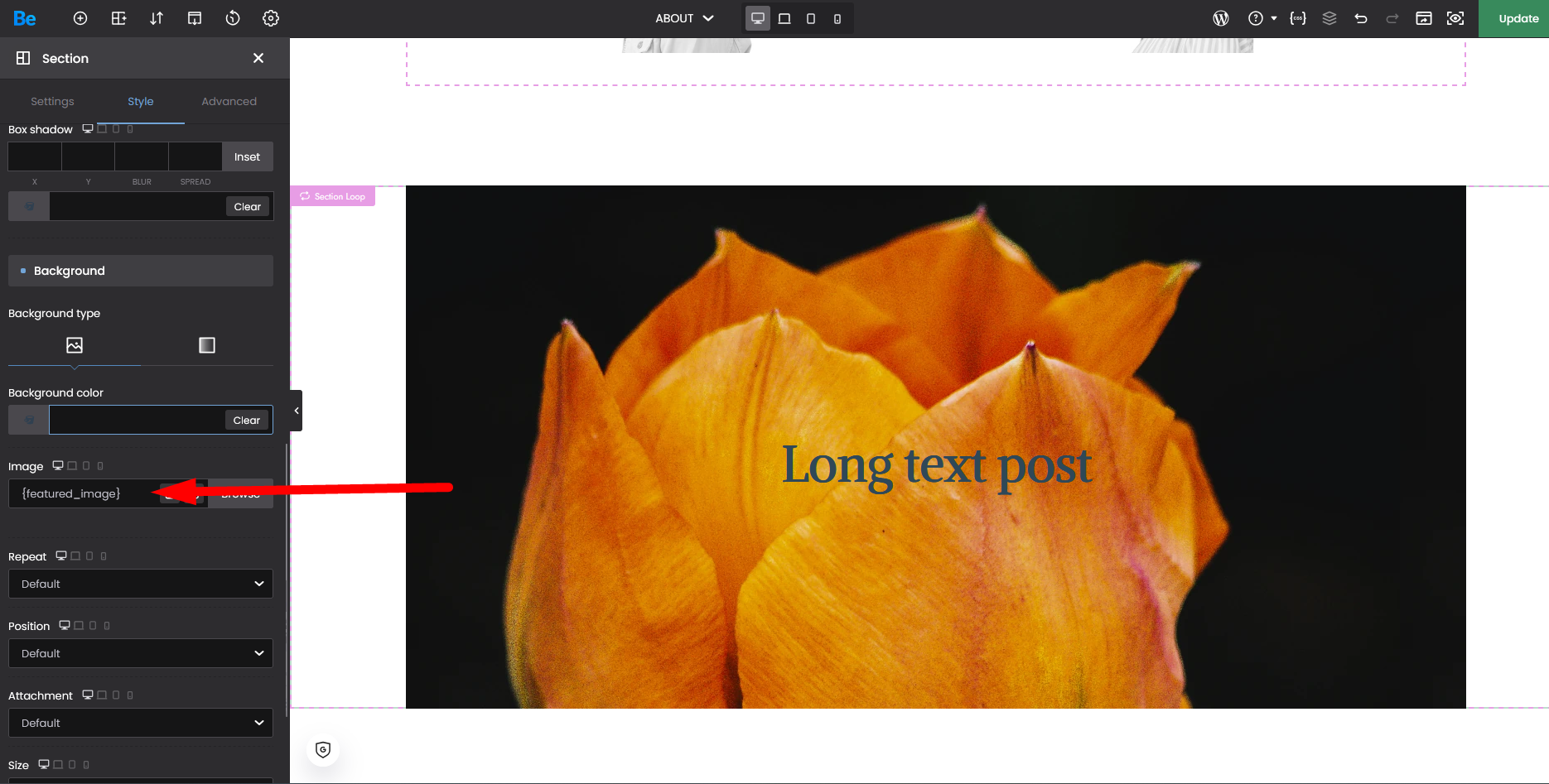Click the green Update button
This screenshot has width=1549, height=784.
coord(1518,18)
